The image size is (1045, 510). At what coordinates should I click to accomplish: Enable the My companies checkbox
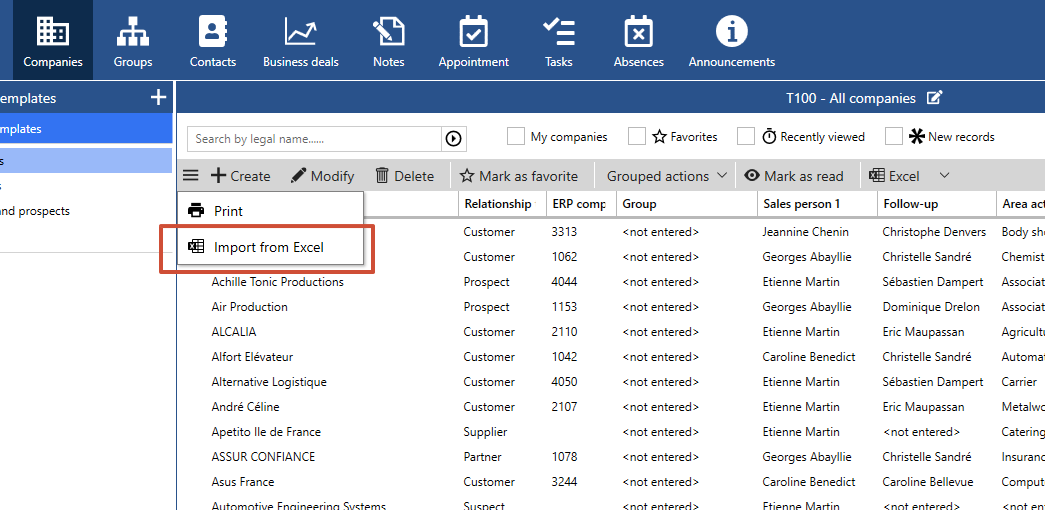pos(516,137)
